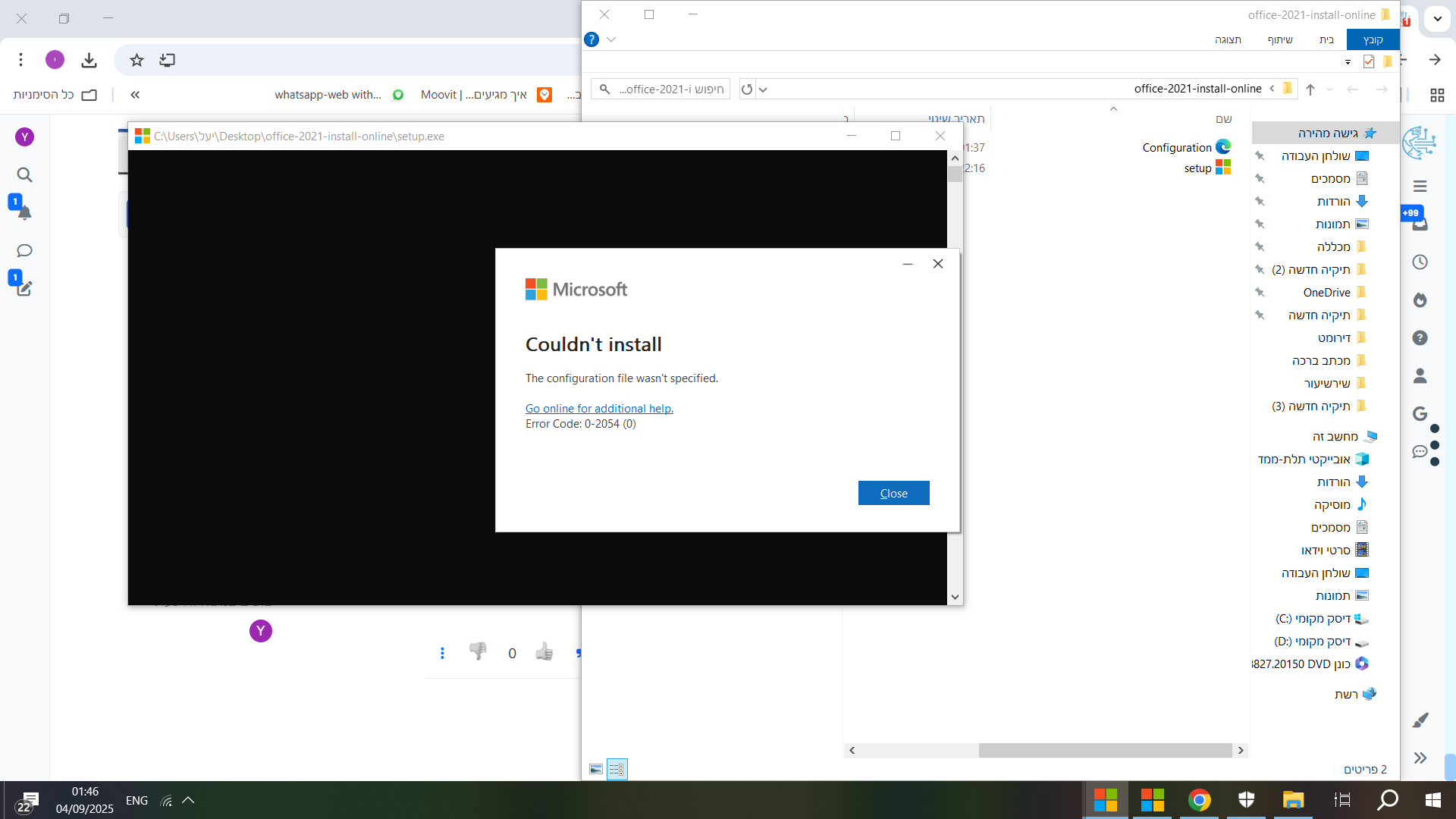
Task: Open Go online for additional help link
Action: pyautogui.click(x=599, y=408)
